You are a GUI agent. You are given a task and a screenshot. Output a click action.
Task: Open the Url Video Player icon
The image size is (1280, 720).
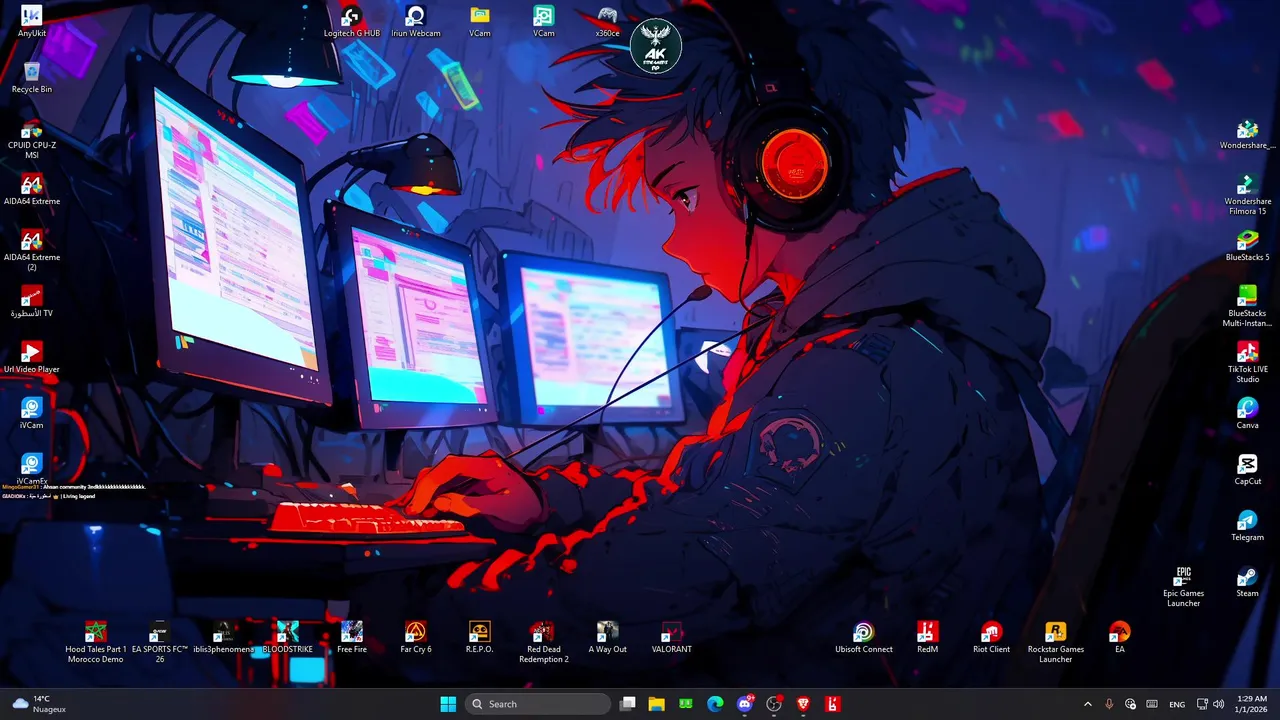(32, 357)
